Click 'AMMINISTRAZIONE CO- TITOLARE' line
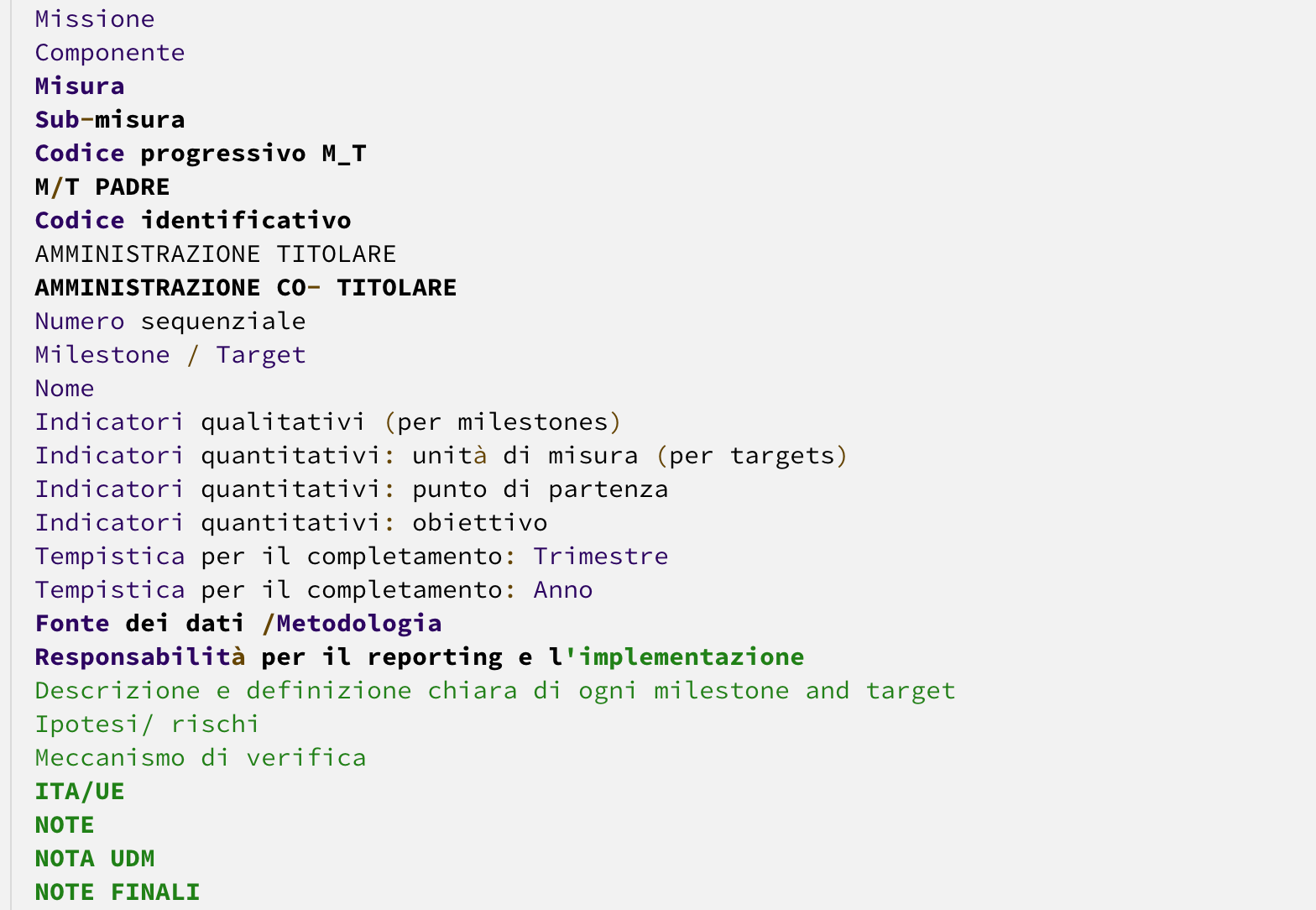The width and height of the screenshot is (1316, 910). [246, 287]
